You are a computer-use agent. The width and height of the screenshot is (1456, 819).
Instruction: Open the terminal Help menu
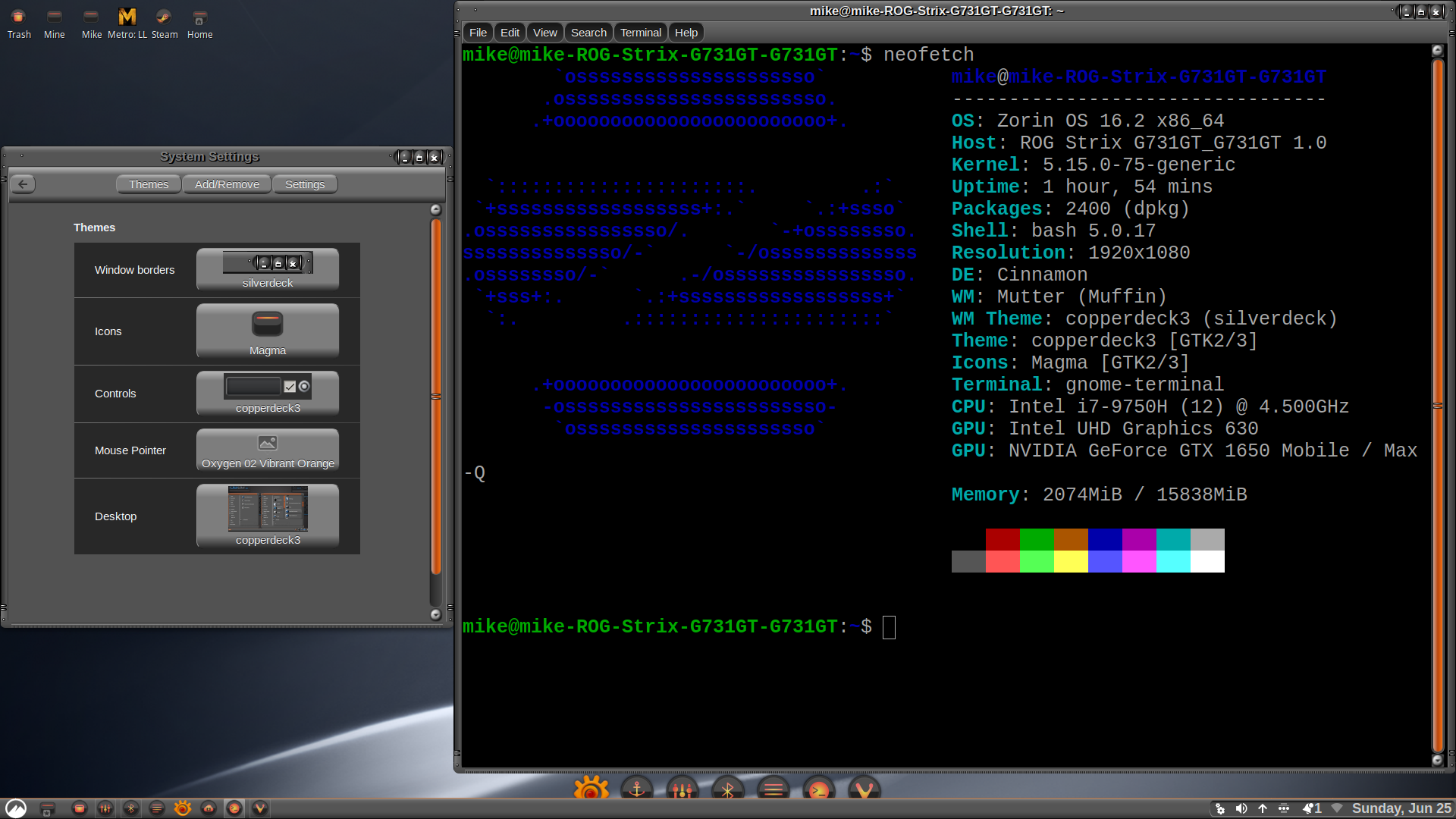686,33
